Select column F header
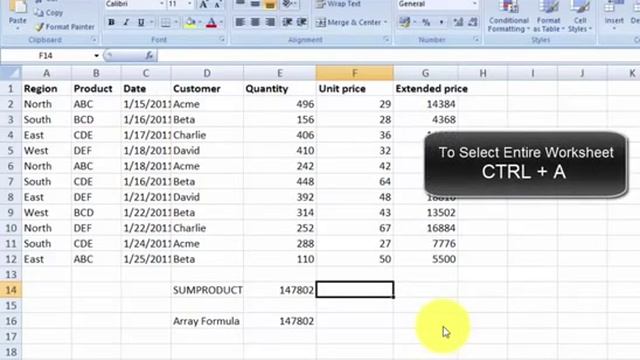 click(x=355, y=73)
